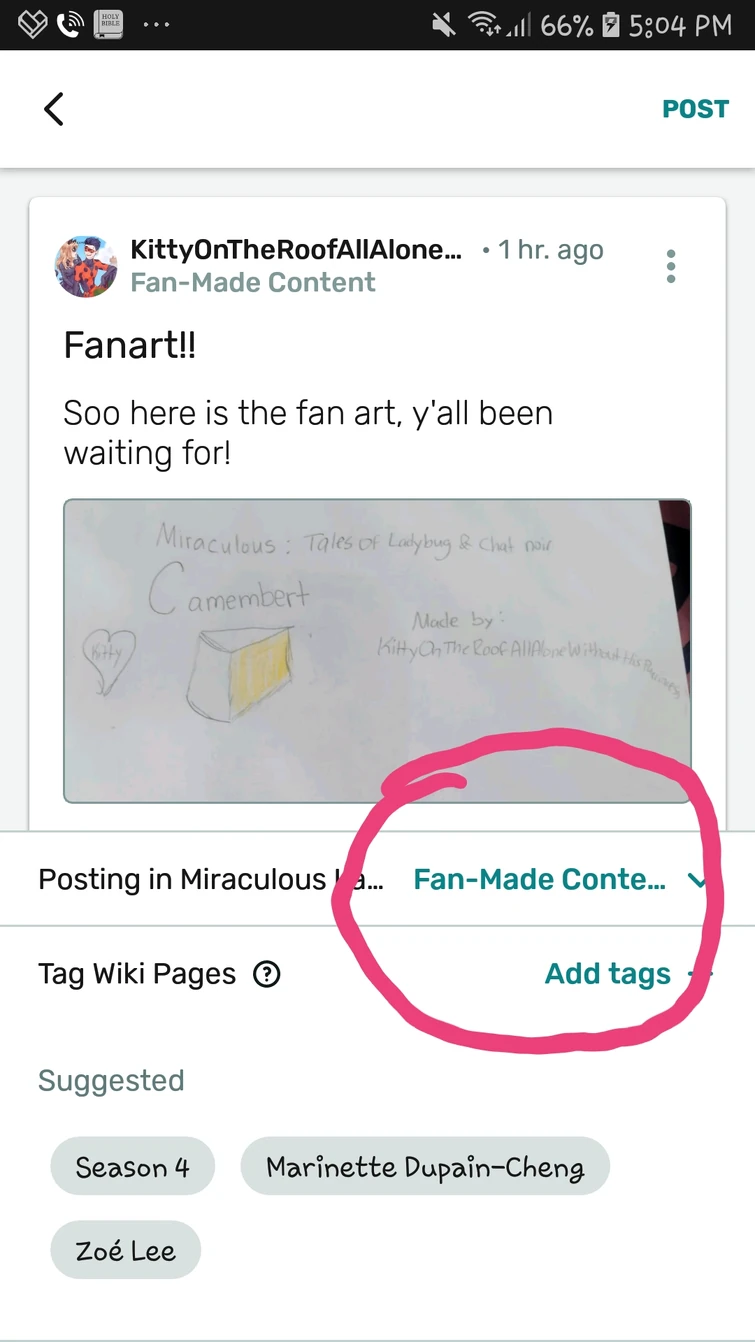Open the notification overflow dots in status bar

(156, 24)
